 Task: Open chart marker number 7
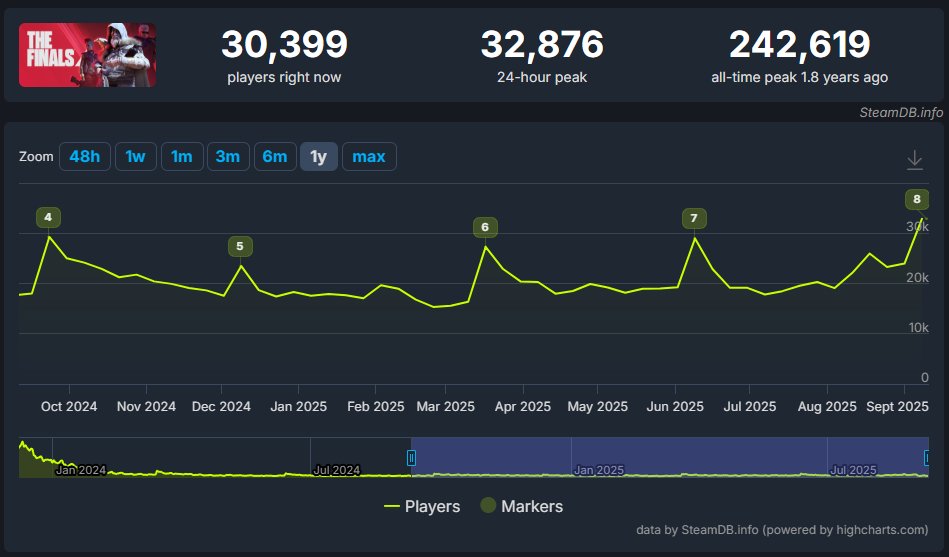[x=694, y=218]
